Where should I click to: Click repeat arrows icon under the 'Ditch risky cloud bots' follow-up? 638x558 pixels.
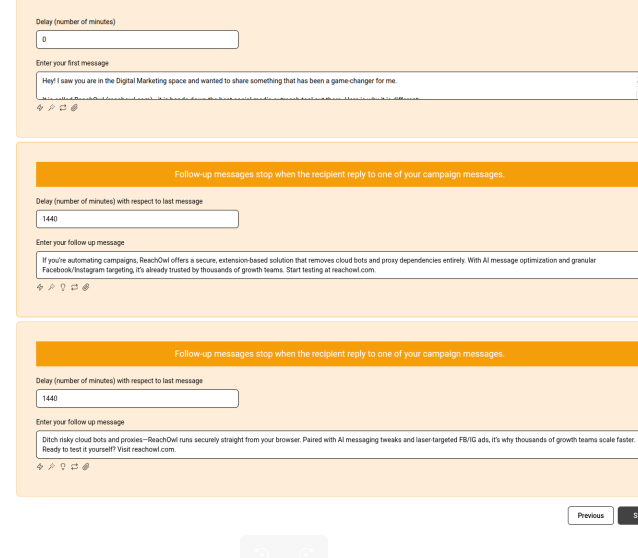74,467
